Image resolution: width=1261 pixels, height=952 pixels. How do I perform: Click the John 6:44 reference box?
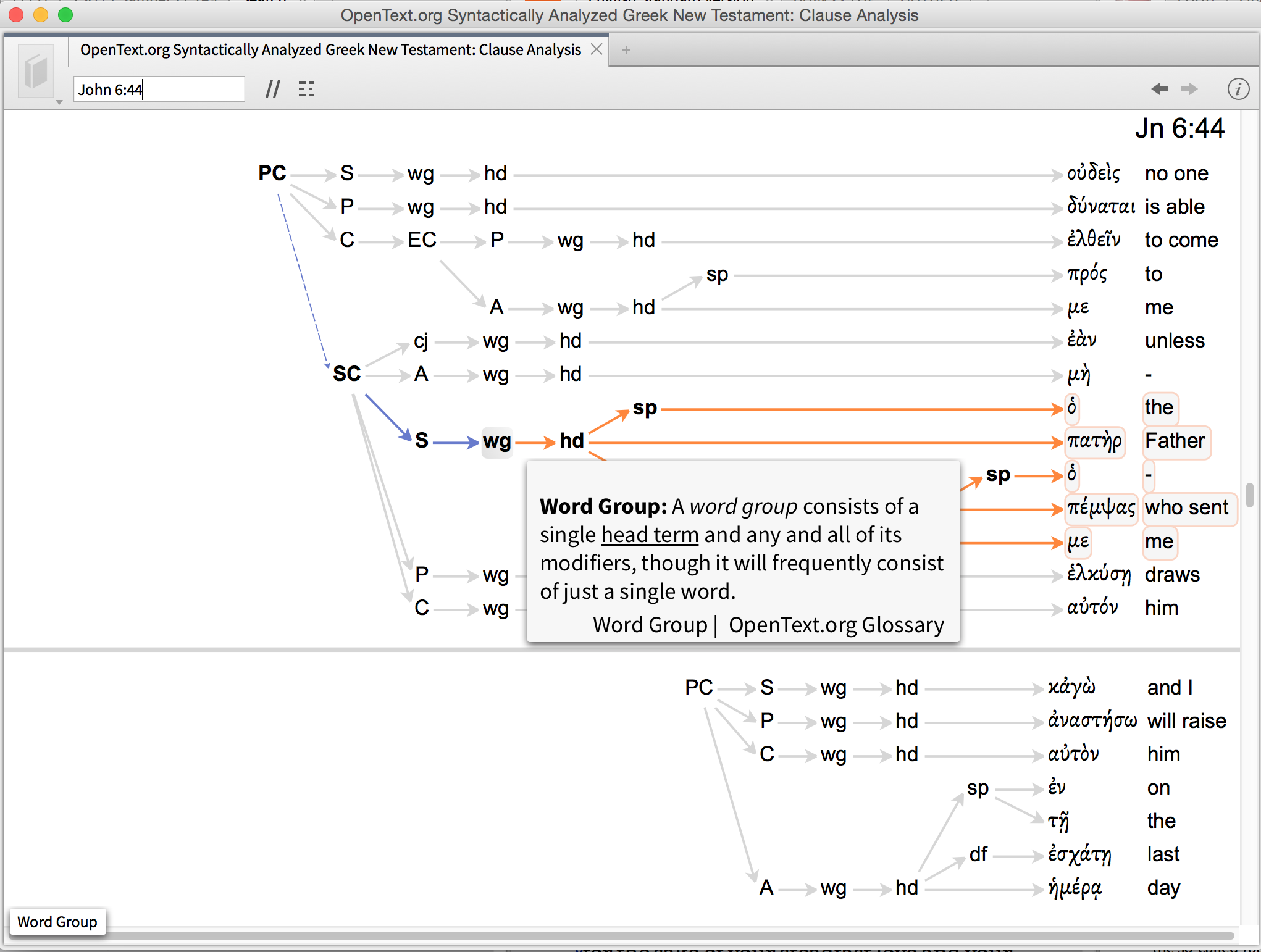pyautogui.click(x=159, y=90)
